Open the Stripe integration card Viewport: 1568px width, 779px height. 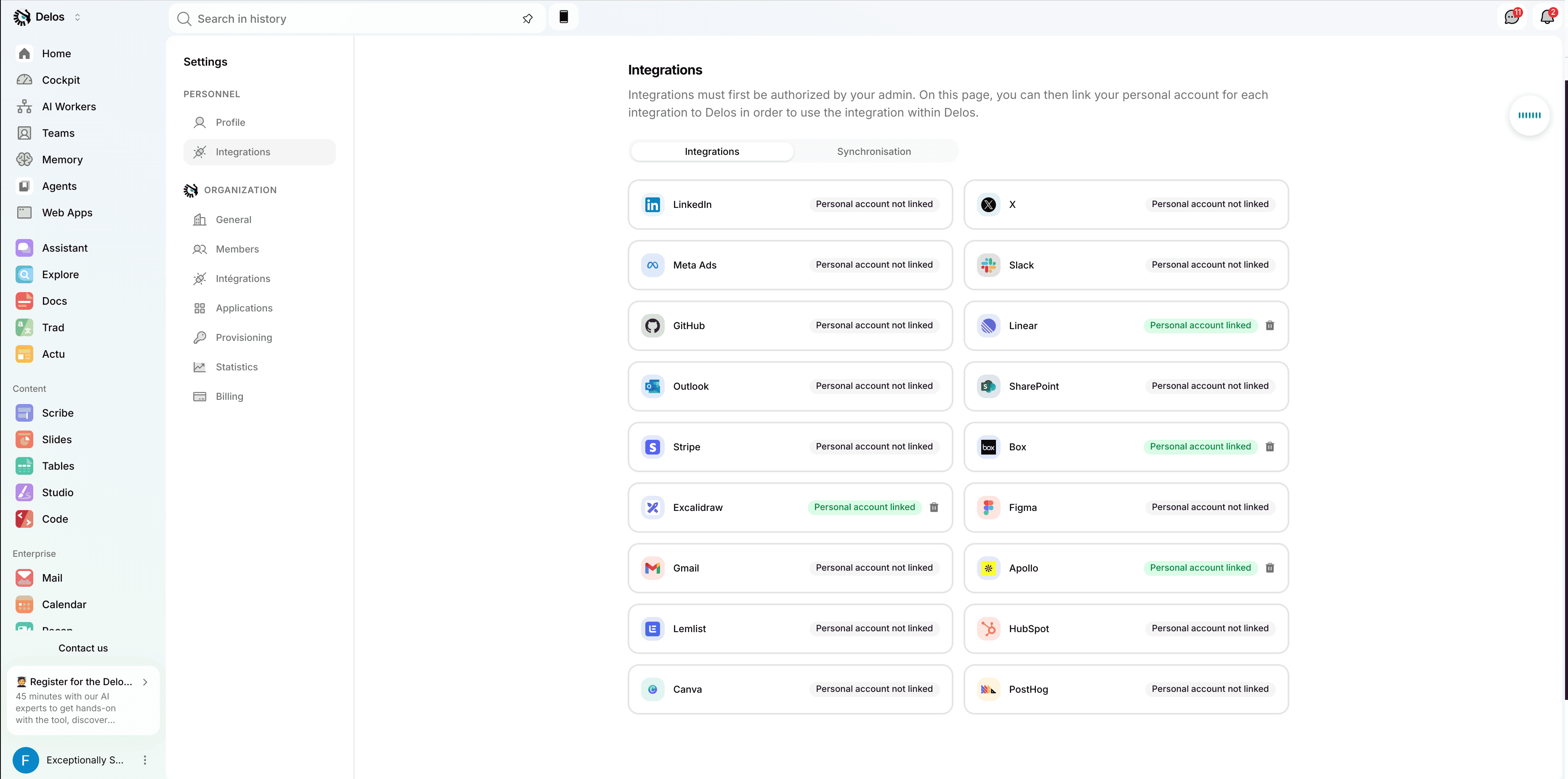(x=790, y=447)
